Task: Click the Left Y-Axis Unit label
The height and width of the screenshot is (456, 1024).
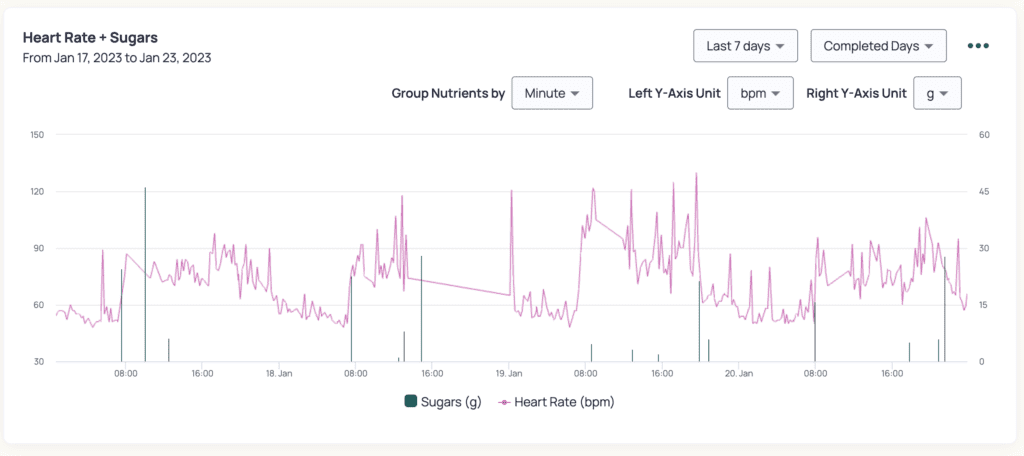Action: 674,93
